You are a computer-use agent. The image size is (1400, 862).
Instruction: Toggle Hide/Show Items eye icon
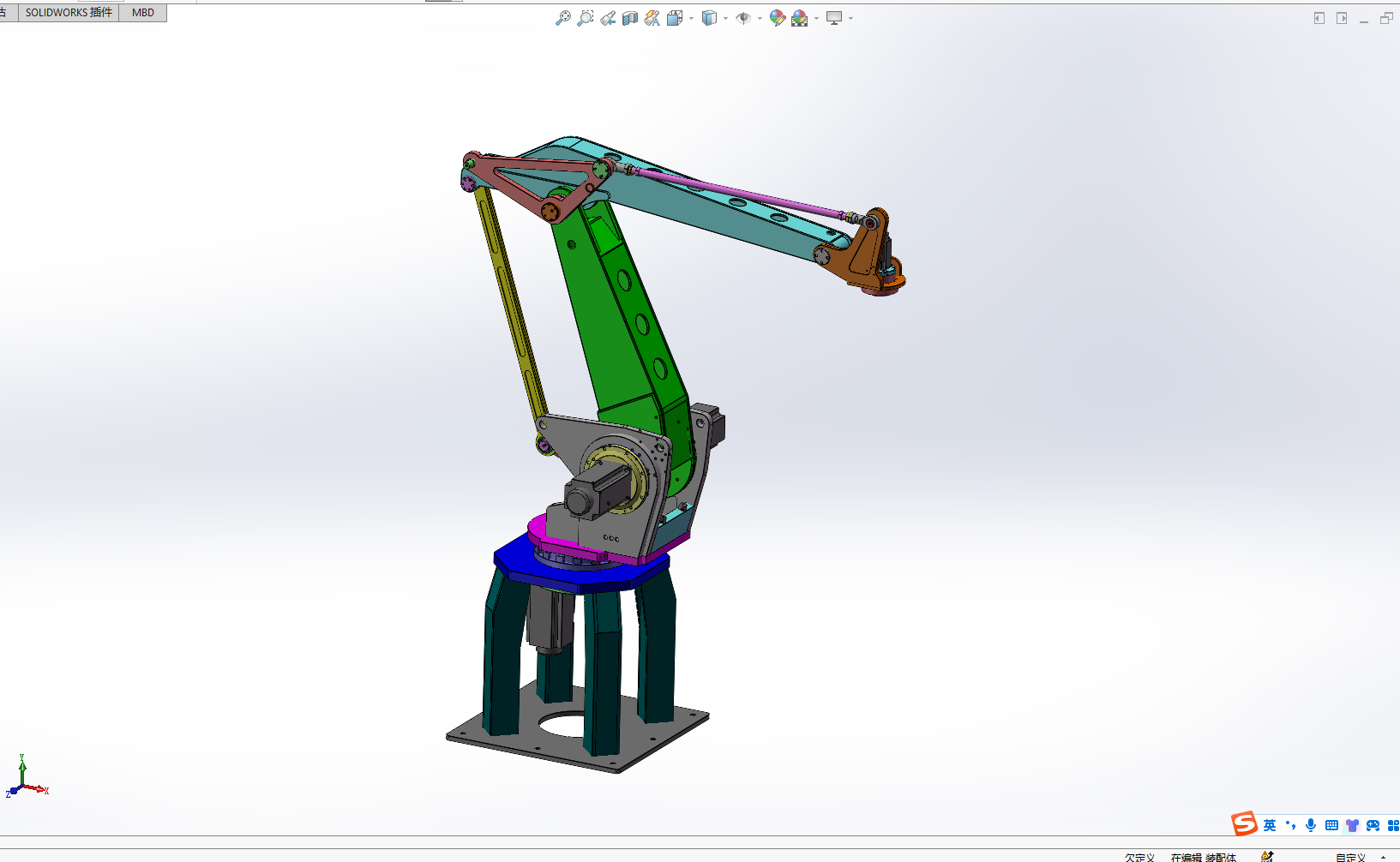(x=743, y=18)
